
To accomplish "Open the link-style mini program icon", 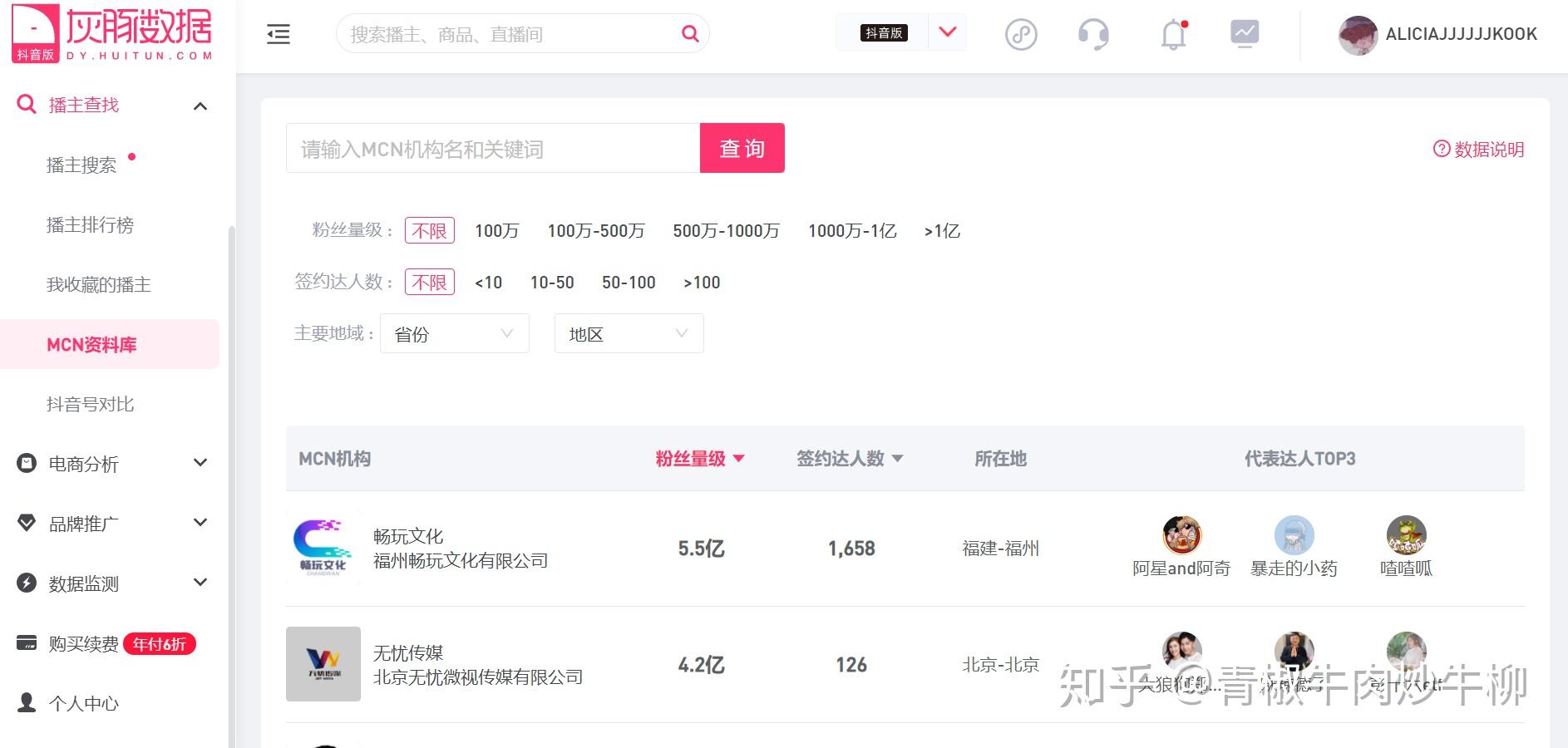I will click(1021, 34).
